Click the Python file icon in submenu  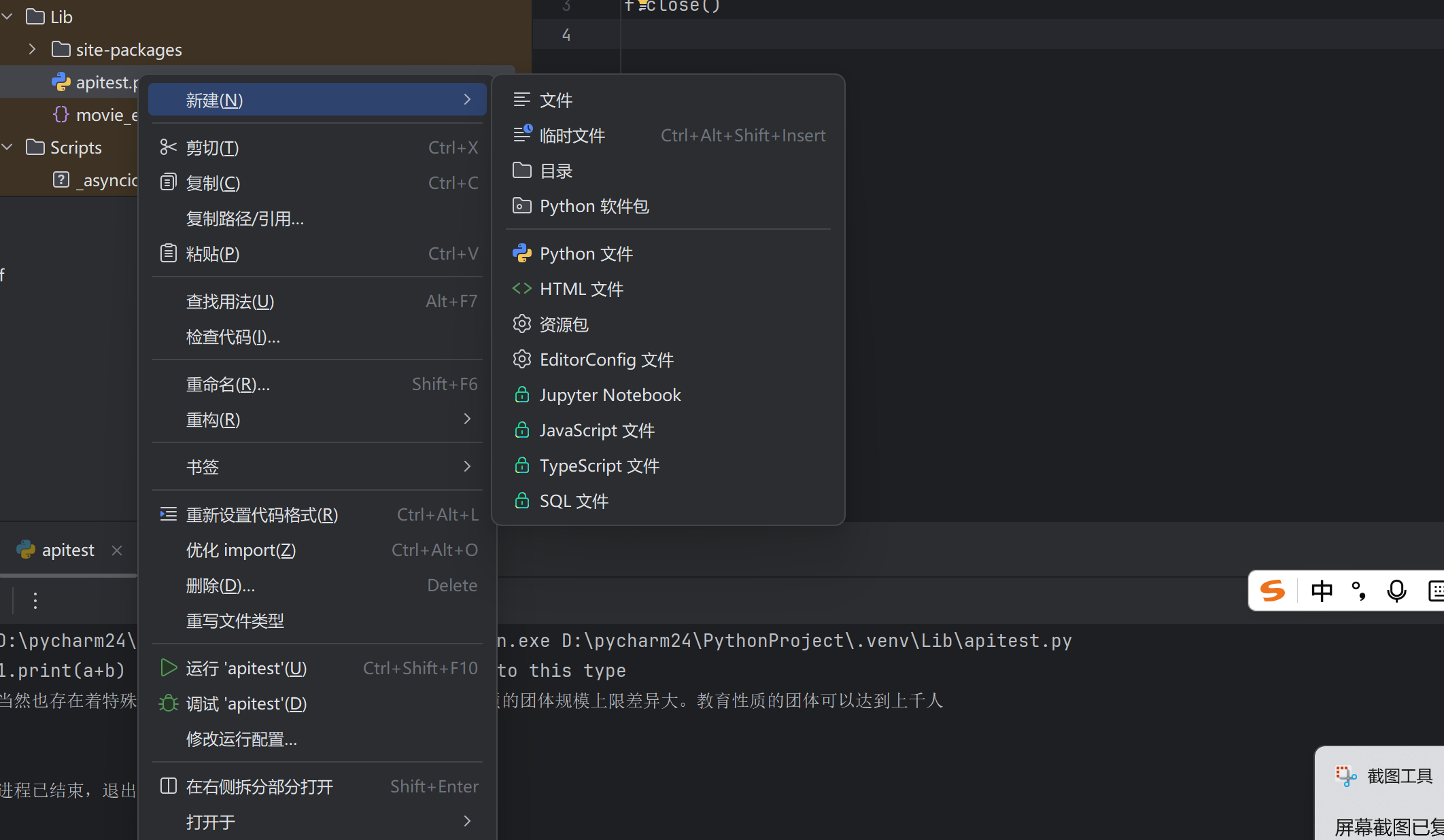[521, 253]
